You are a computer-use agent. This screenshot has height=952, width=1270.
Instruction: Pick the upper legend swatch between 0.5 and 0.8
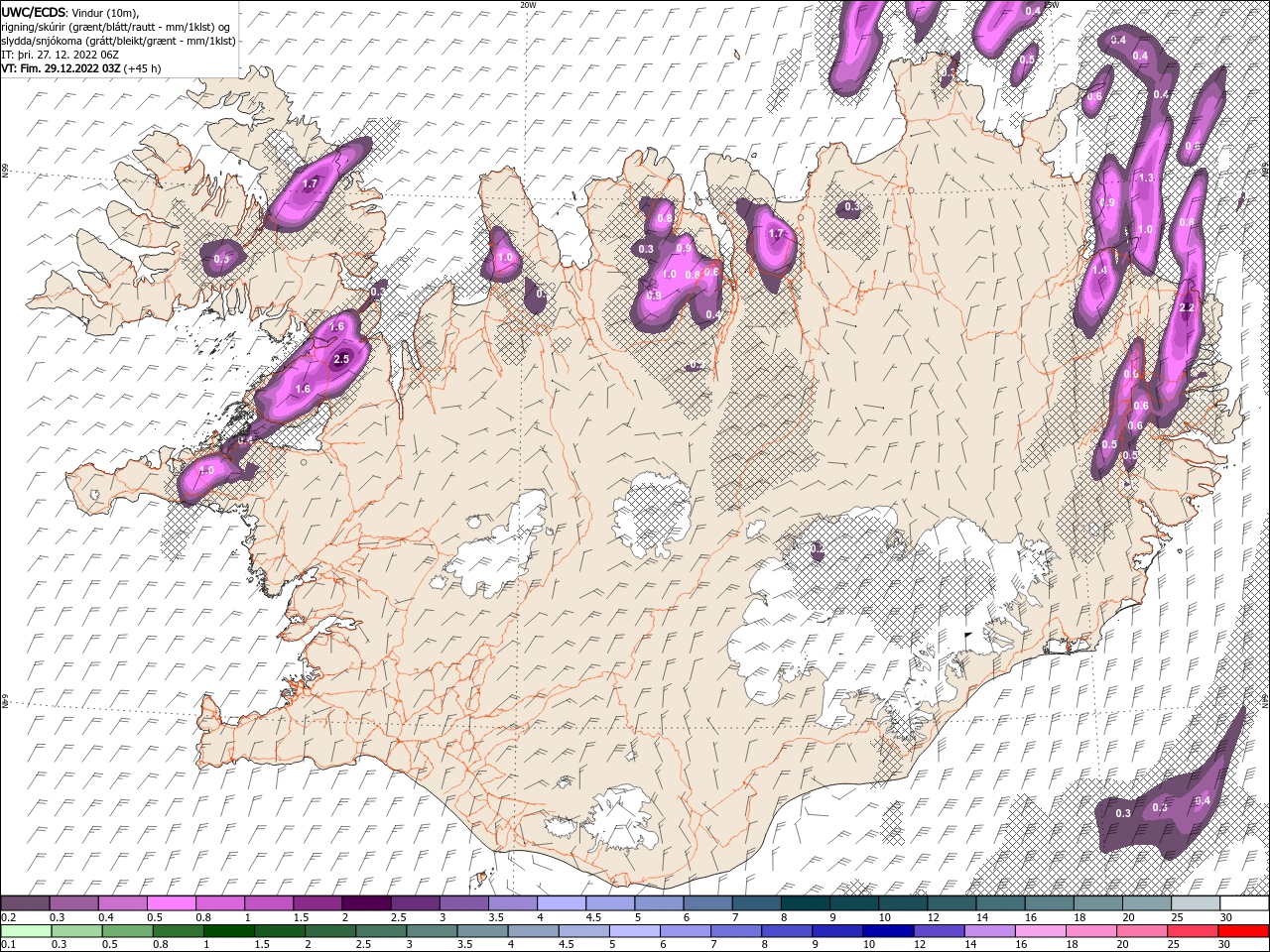point(171,903)
